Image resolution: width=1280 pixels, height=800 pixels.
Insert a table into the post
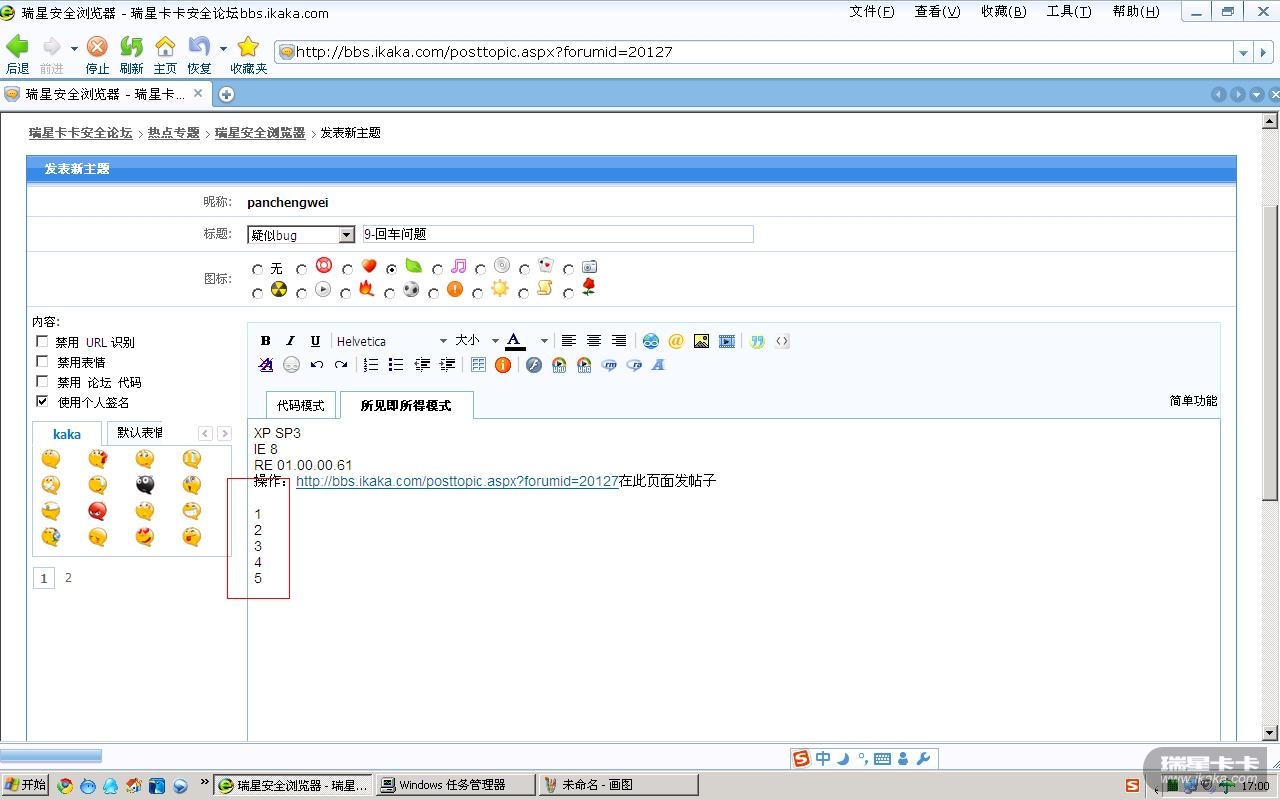[478, 365]
